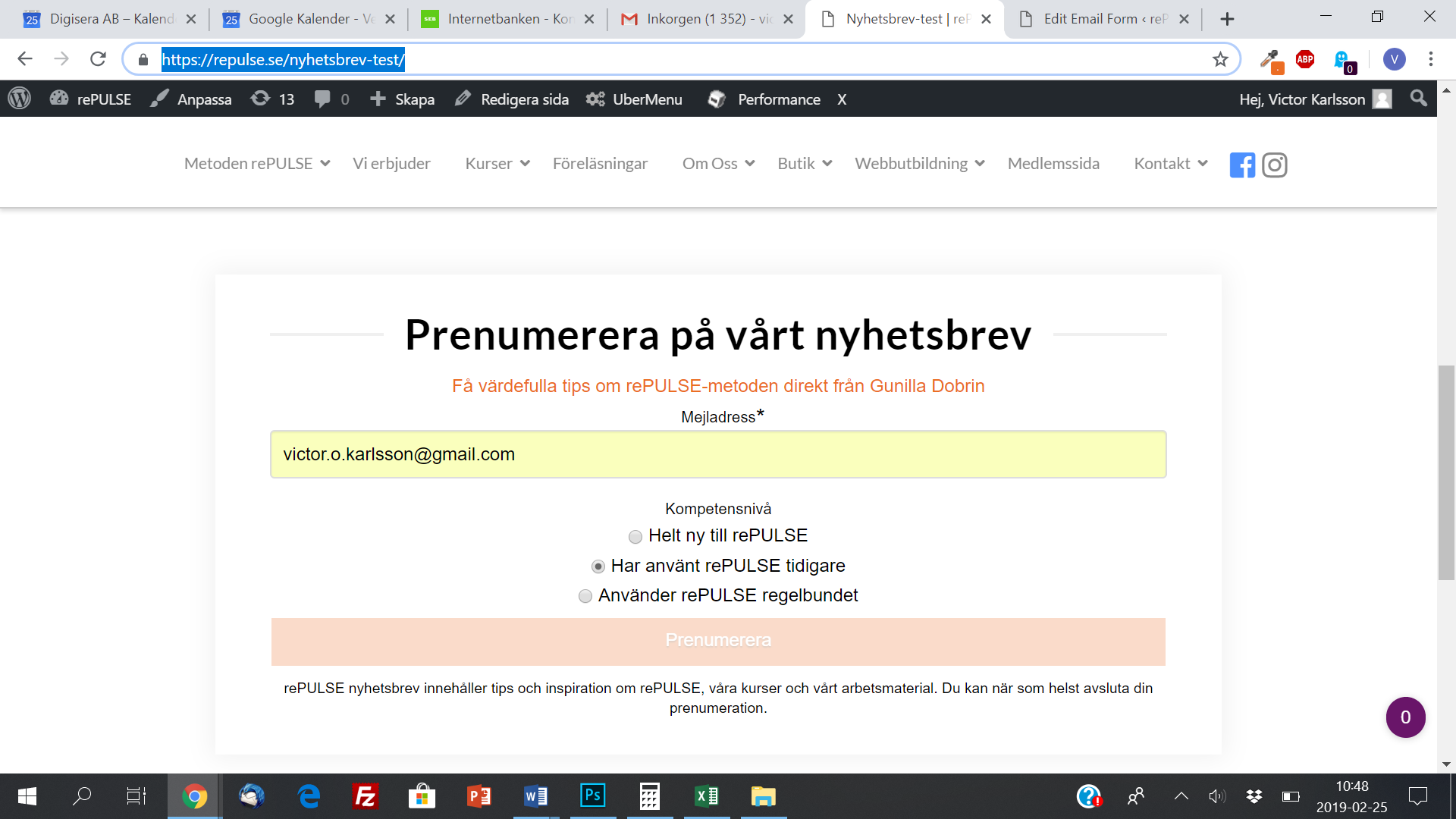Switch to the Digisera AB Kalender tab

(110, 19)
